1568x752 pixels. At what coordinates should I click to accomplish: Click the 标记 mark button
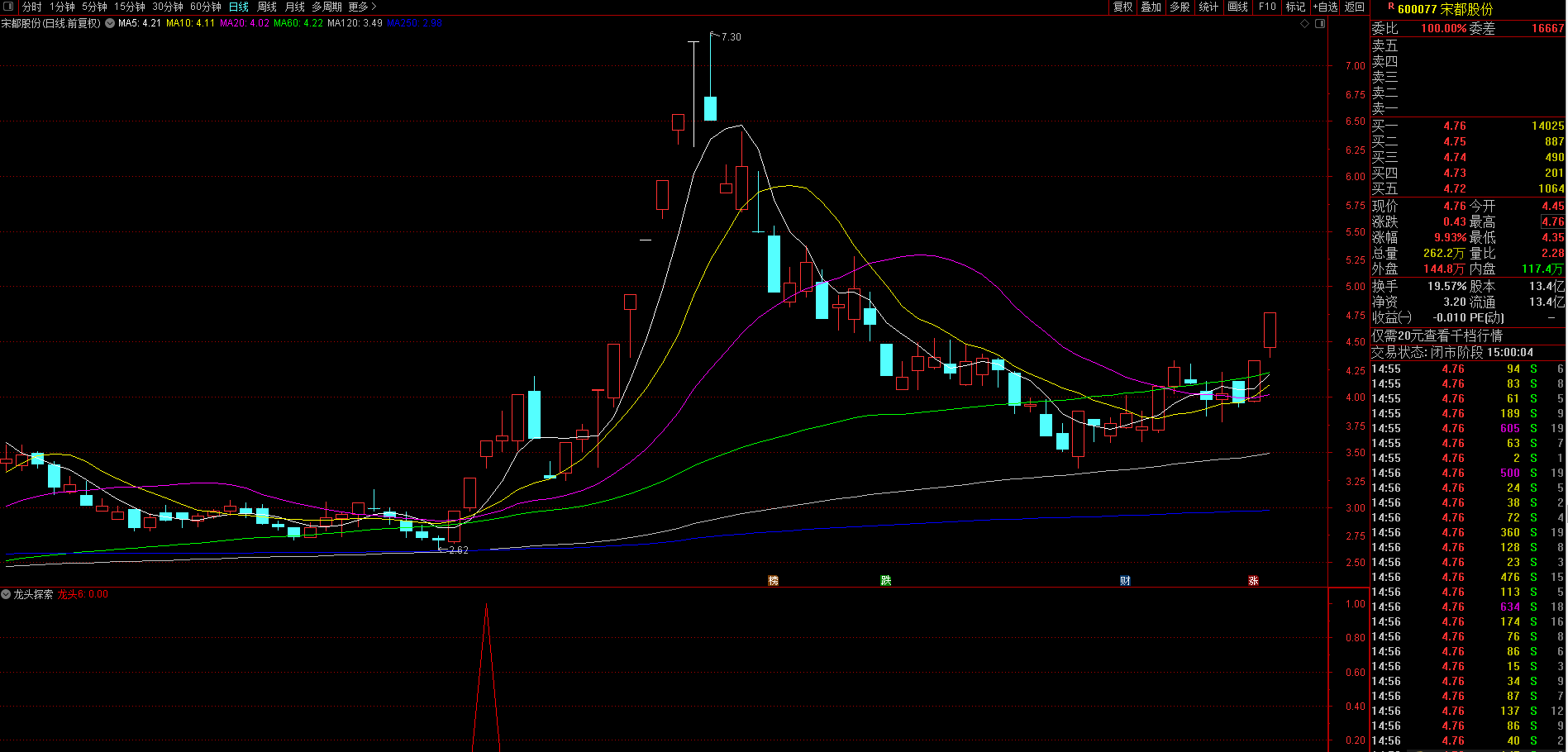pyautogui.click(x=1295, y=7)
